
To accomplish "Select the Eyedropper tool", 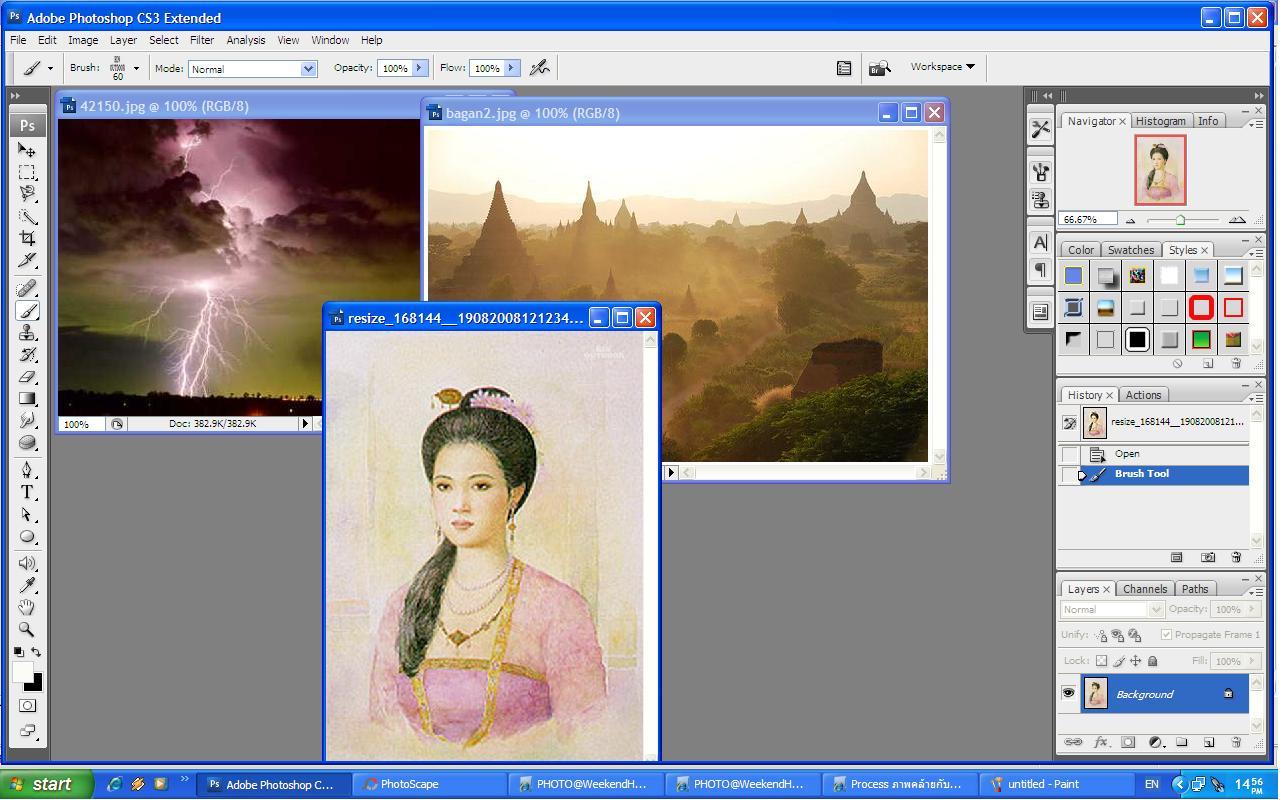I will tap(27, 585).
